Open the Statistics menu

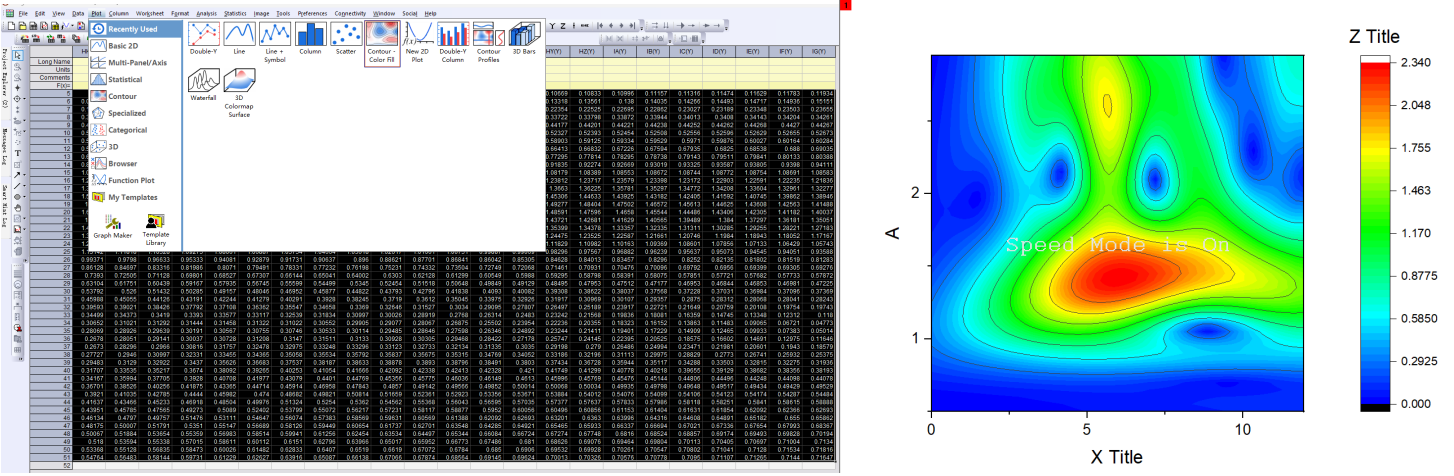pos(236,13)
